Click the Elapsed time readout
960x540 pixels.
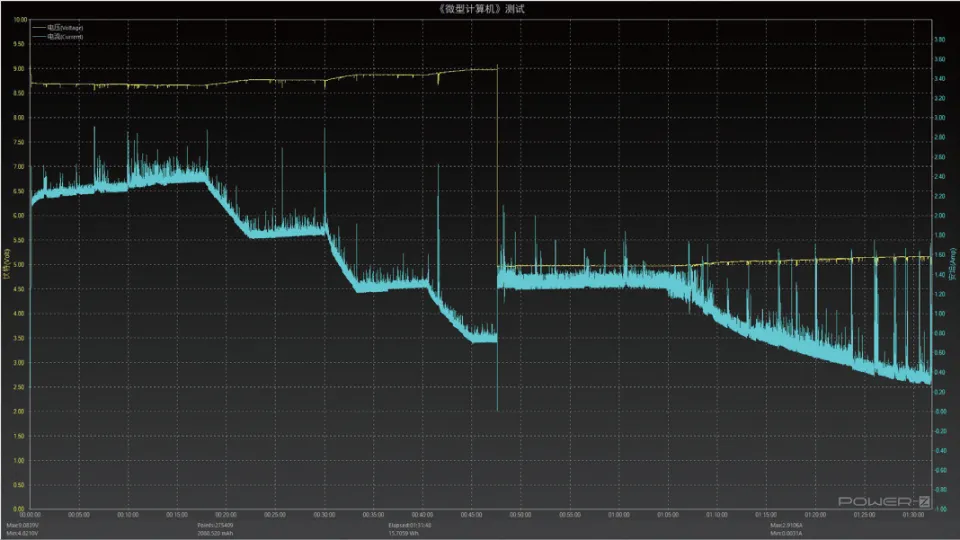[x=409, y=525]
